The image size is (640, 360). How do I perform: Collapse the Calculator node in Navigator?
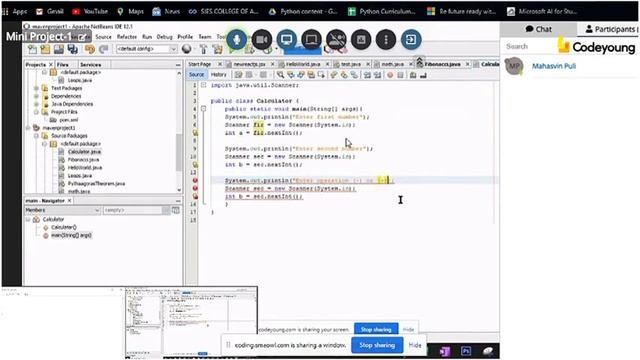(x=28, y=220)
